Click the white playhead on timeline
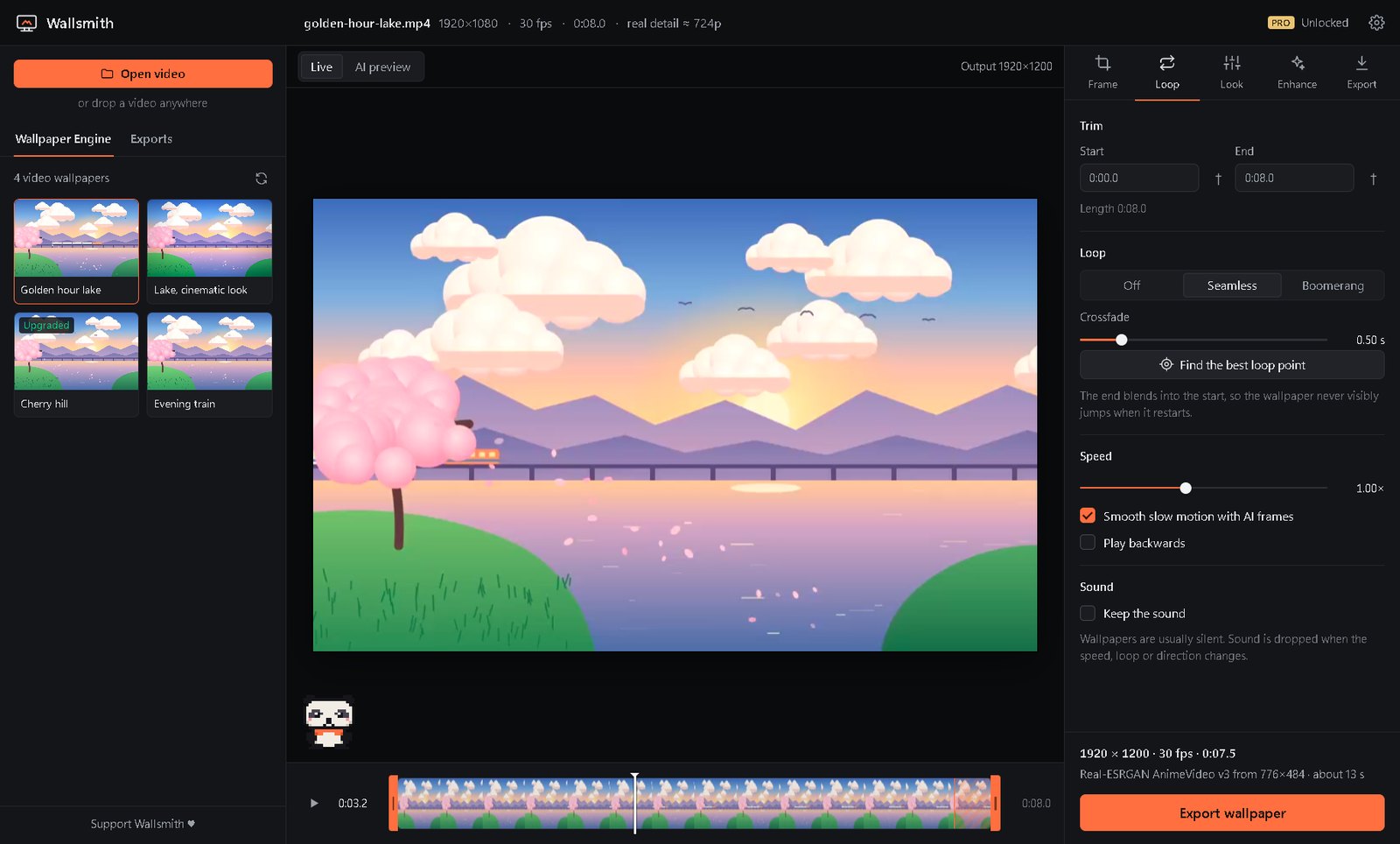 pyautogui.click(x=635, y=803)
